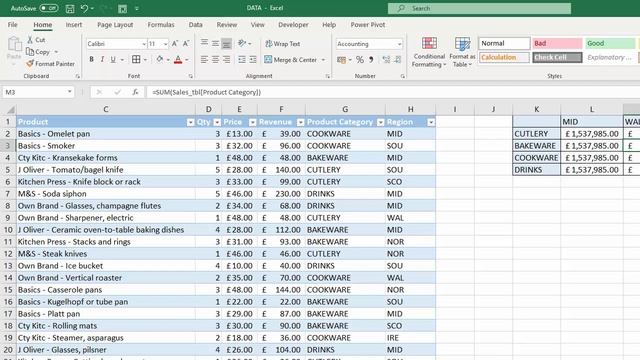
Task: Click the Align Left icon
Action: (x=204, y=60)
